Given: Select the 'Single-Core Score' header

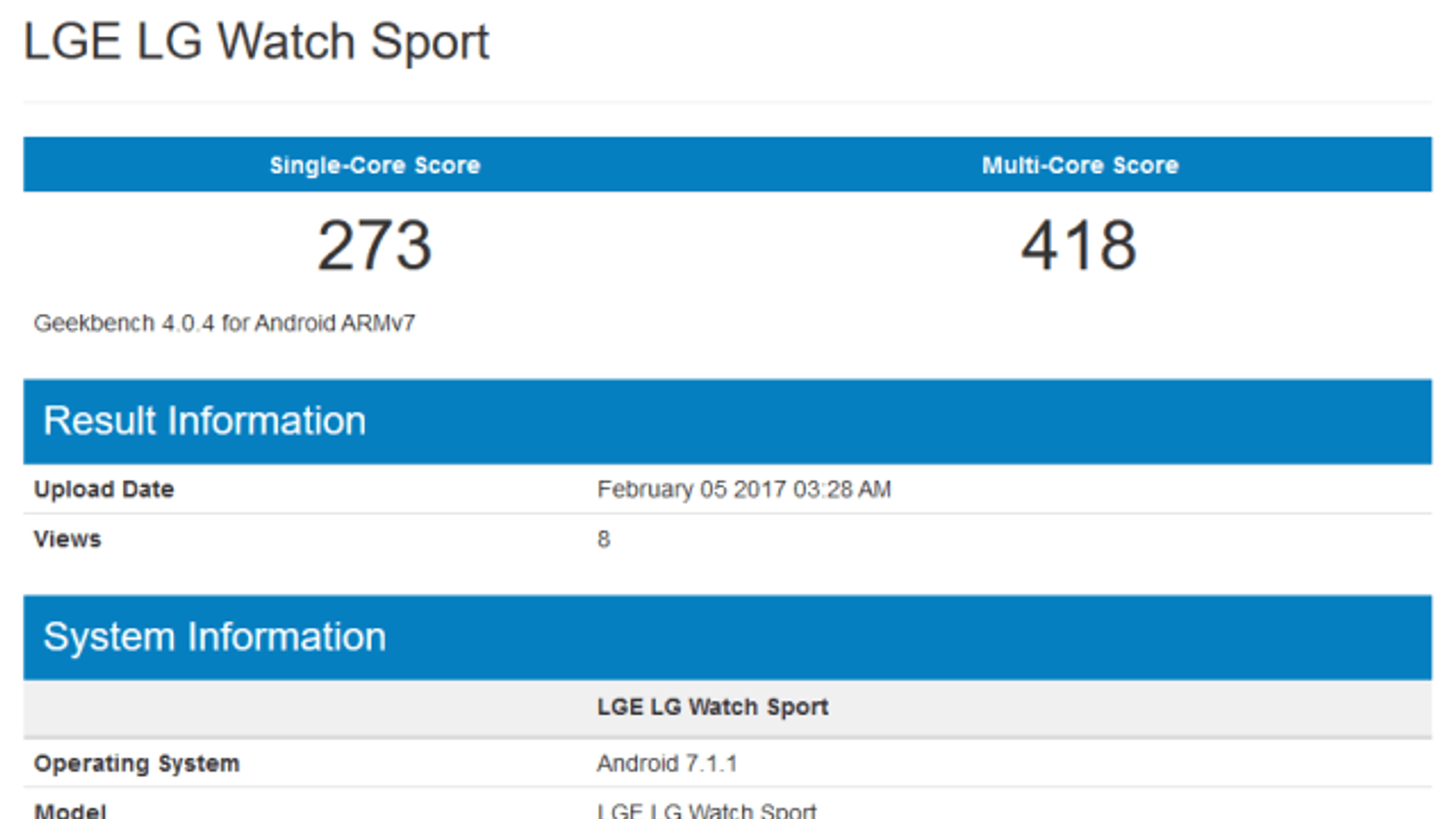Looking at the screenshot, I should (375, 166).
